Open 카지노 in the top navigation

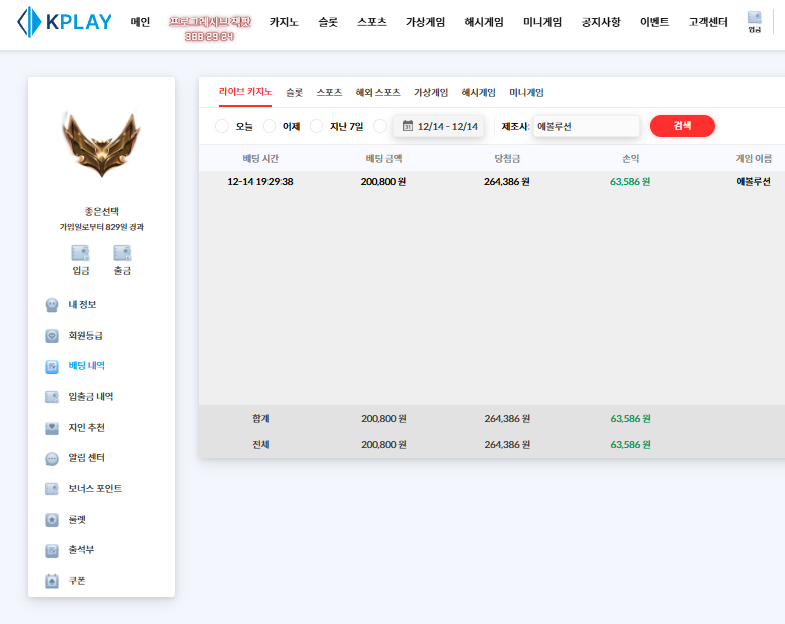coord(284,22)
